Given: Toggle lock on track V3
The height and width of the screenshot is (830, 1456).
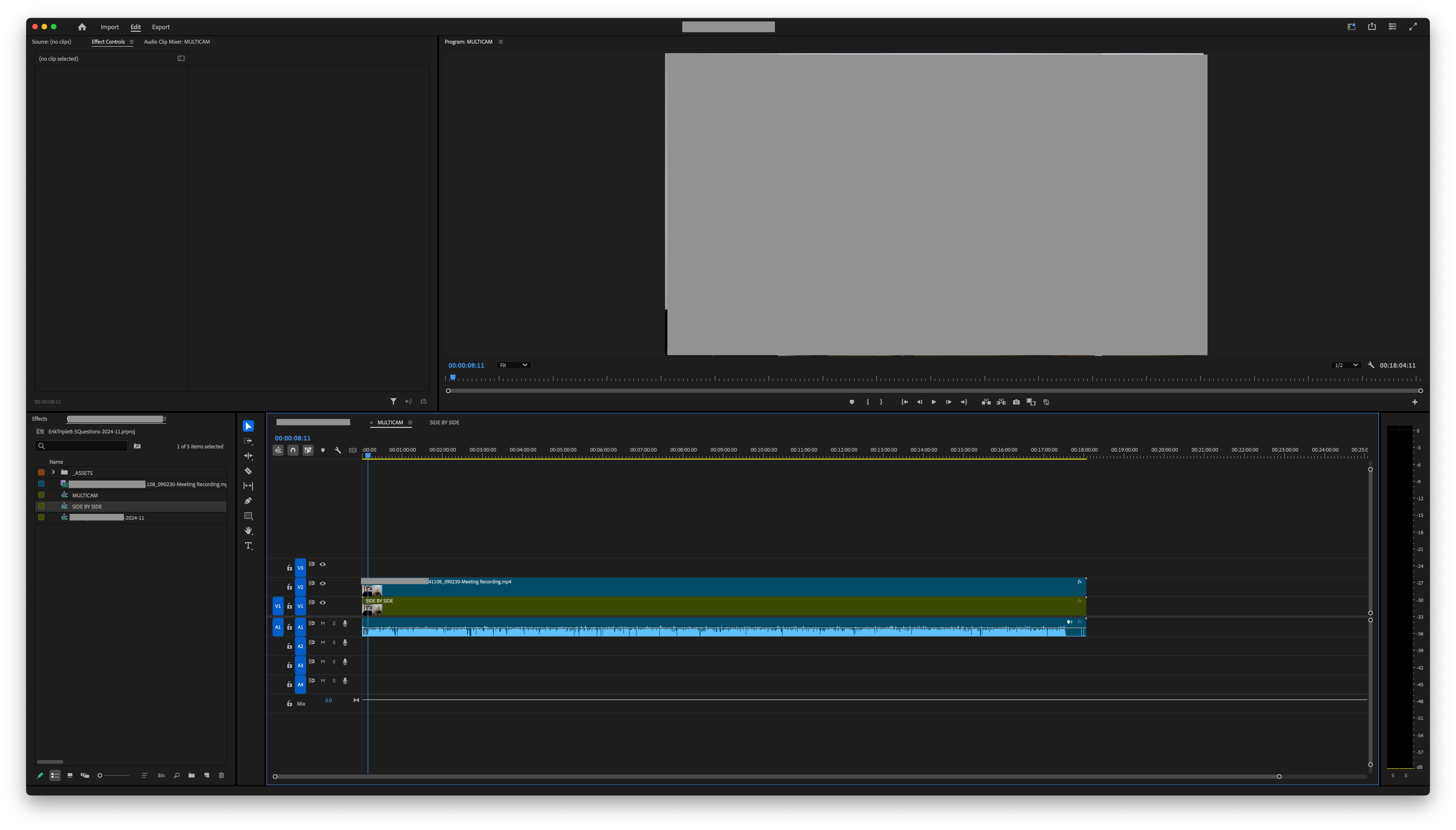Looking at the screenshot, I should tap(289, 568).
